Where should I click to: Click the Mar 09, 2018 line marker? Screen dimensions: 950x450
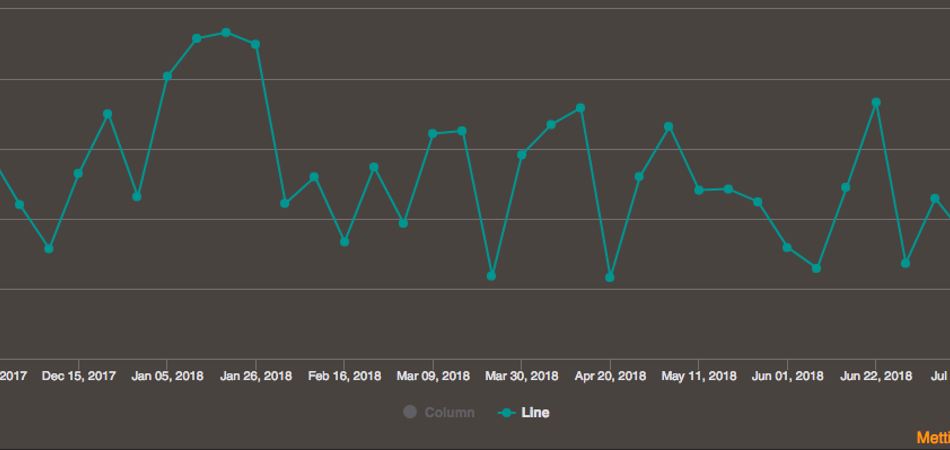tap(433, 133)
